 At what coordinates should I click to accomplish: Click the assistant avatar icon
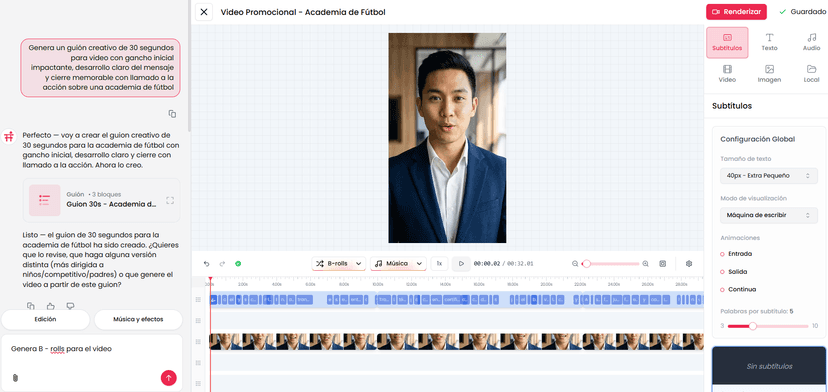click(x=9, y=136)
